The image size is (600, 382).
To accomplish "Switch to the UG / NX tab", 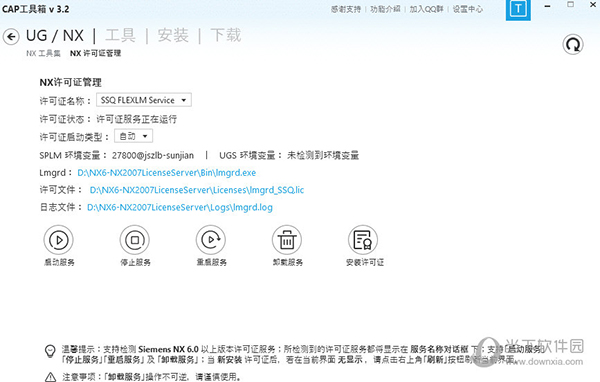I will (55, 36).
